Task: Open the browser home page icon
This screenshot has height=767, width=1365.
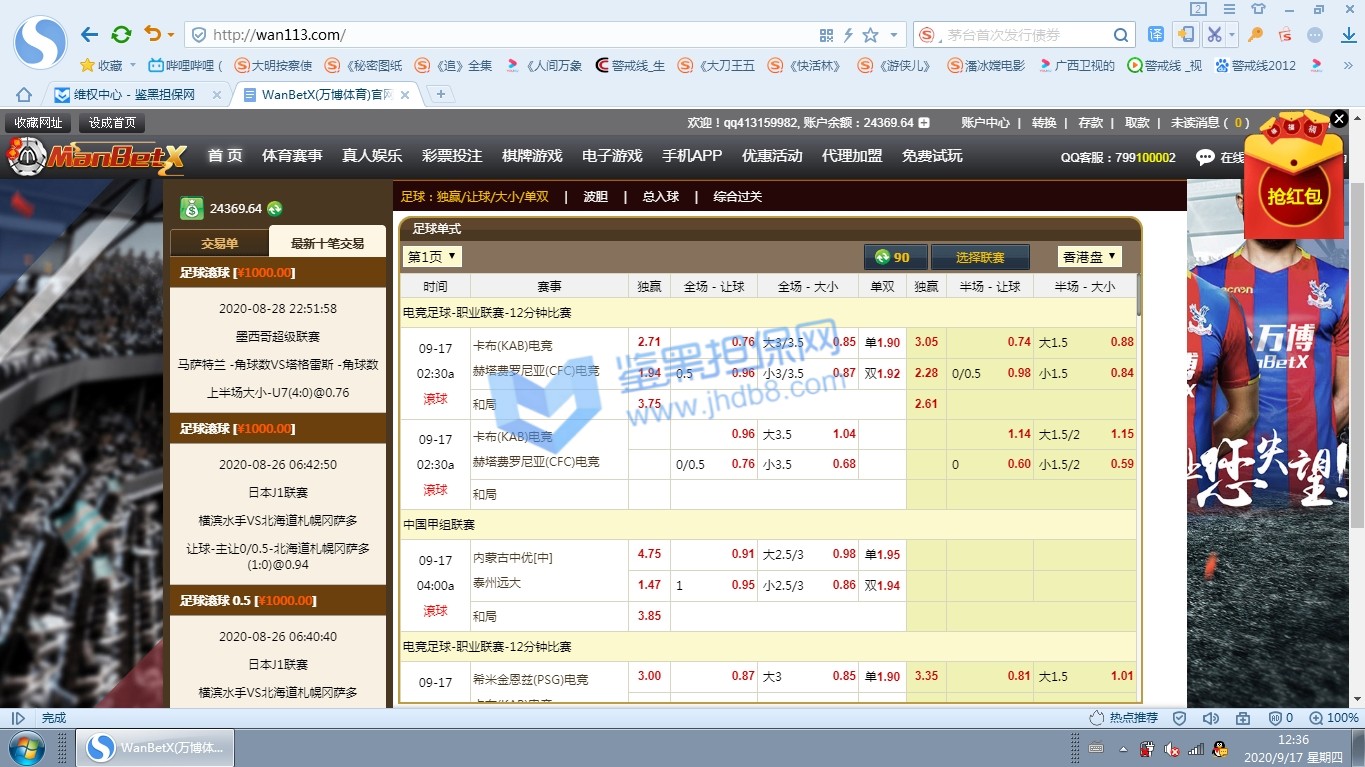Action: (24, 95)
